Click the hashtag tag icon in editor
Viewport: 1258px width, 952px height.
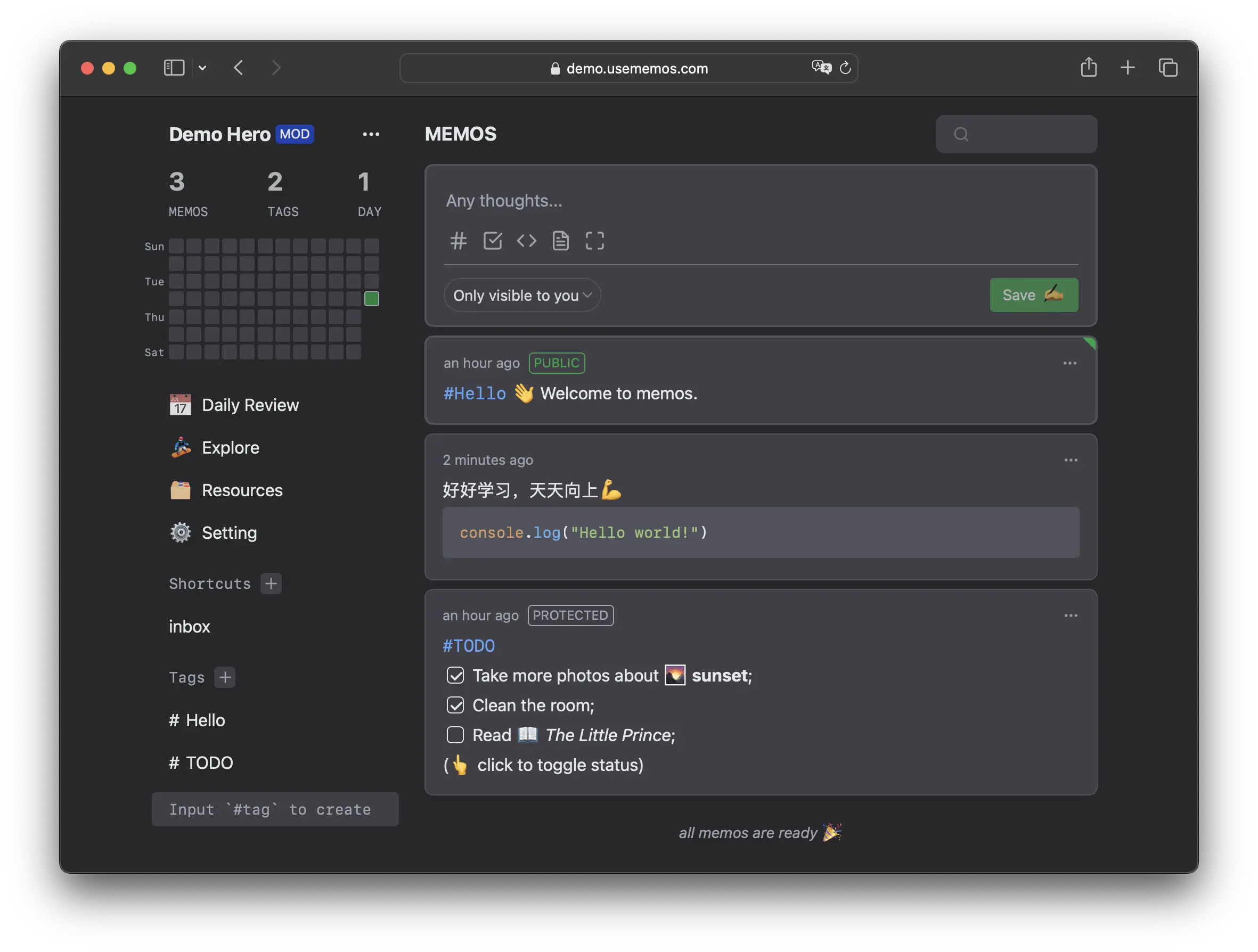click(459, 241)
